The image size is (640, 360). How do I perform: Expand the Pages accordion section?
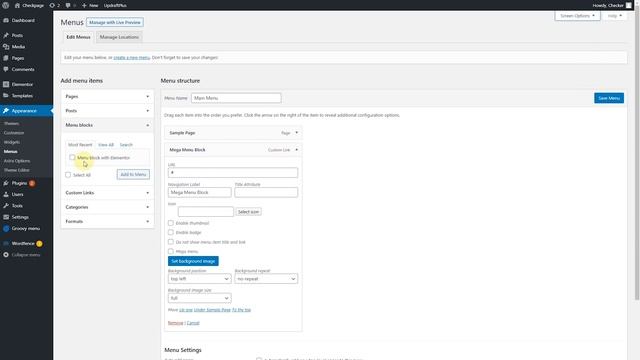click(107, 96)
